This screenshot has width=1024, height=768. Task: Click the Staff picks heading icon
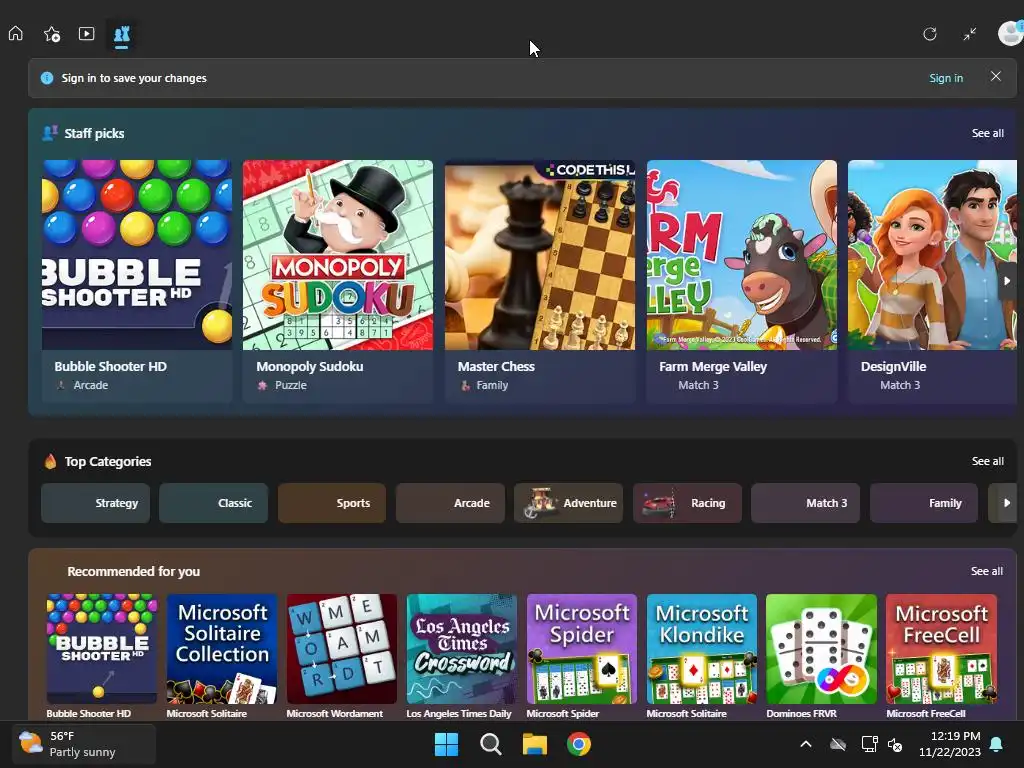click(x=50, y=133)
